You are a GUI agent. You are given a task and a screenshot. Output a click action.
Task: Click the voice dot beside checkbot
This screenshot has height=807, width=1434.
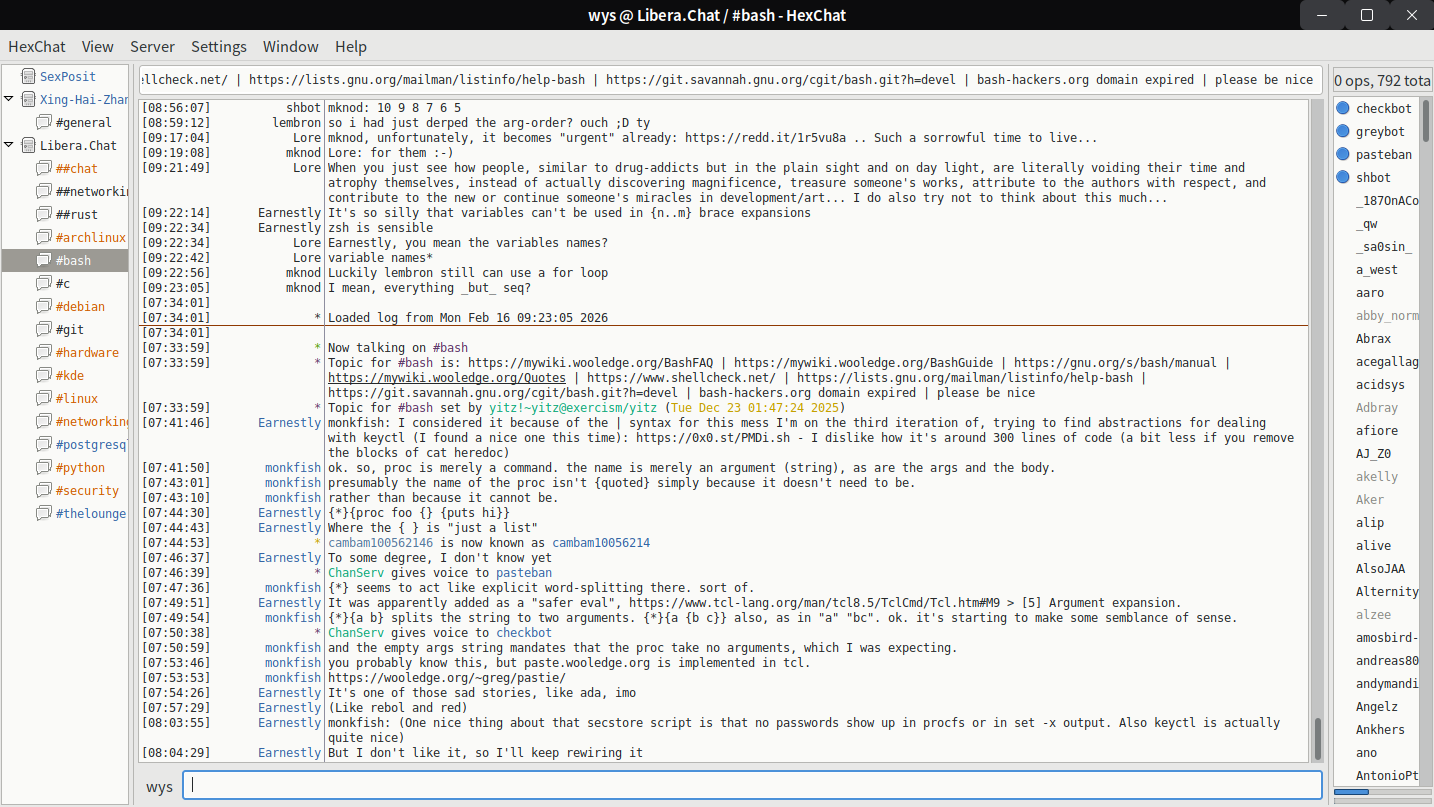[1343, 108]
